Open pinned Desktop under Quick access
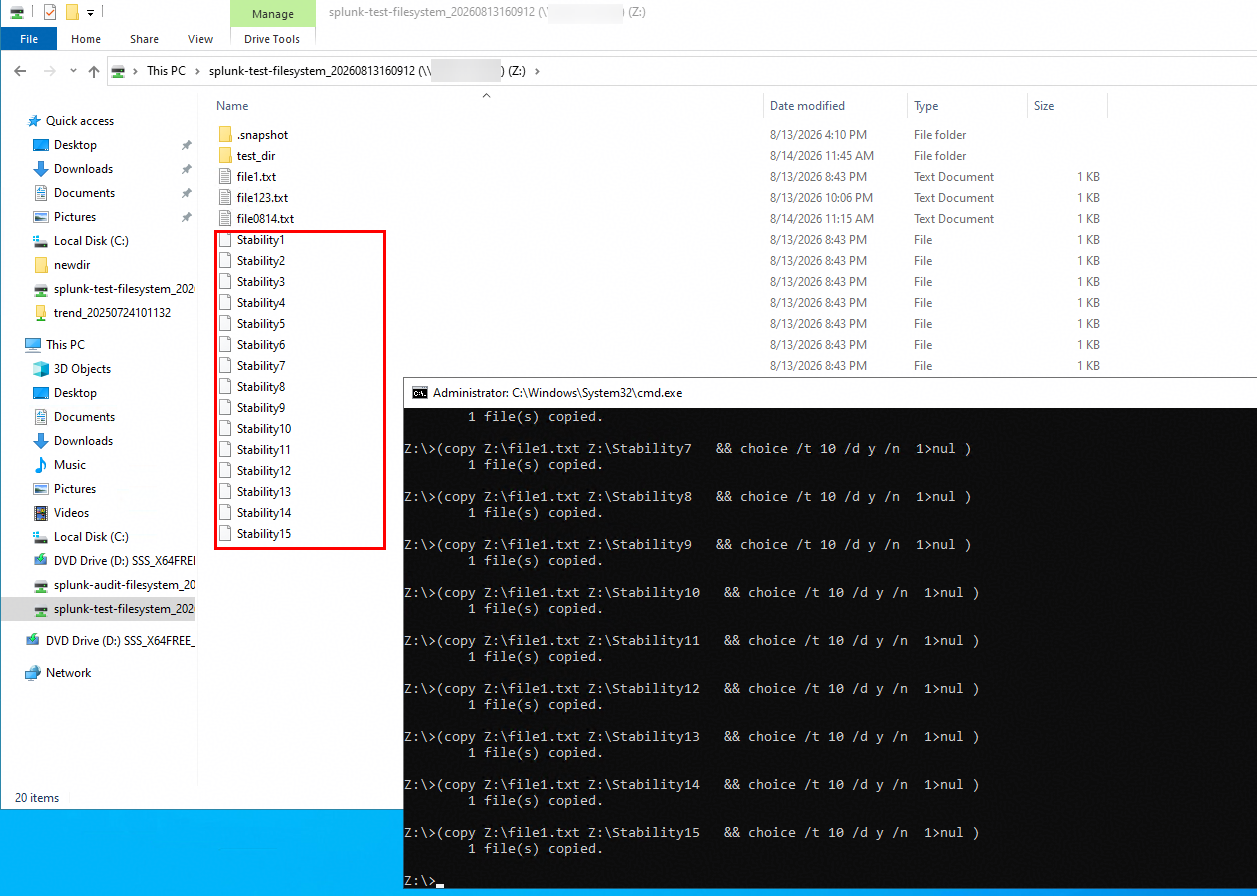 (x=75, y=145)
